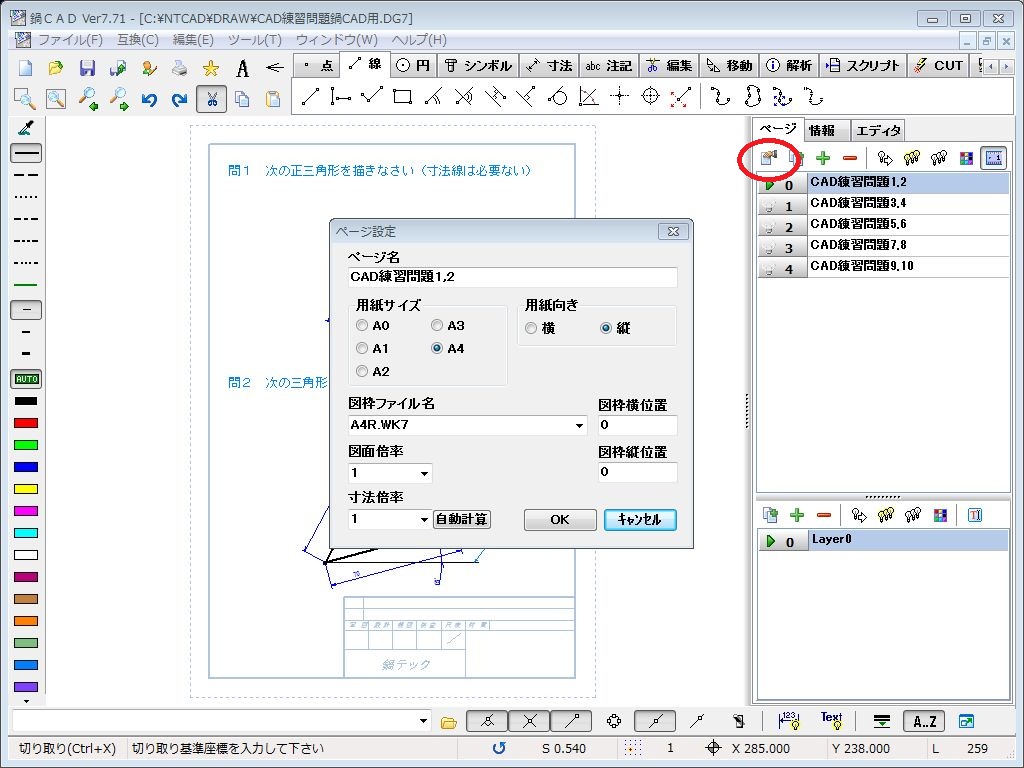Select the A0 paper size
1024x768 pixels.
click(373, 325)
